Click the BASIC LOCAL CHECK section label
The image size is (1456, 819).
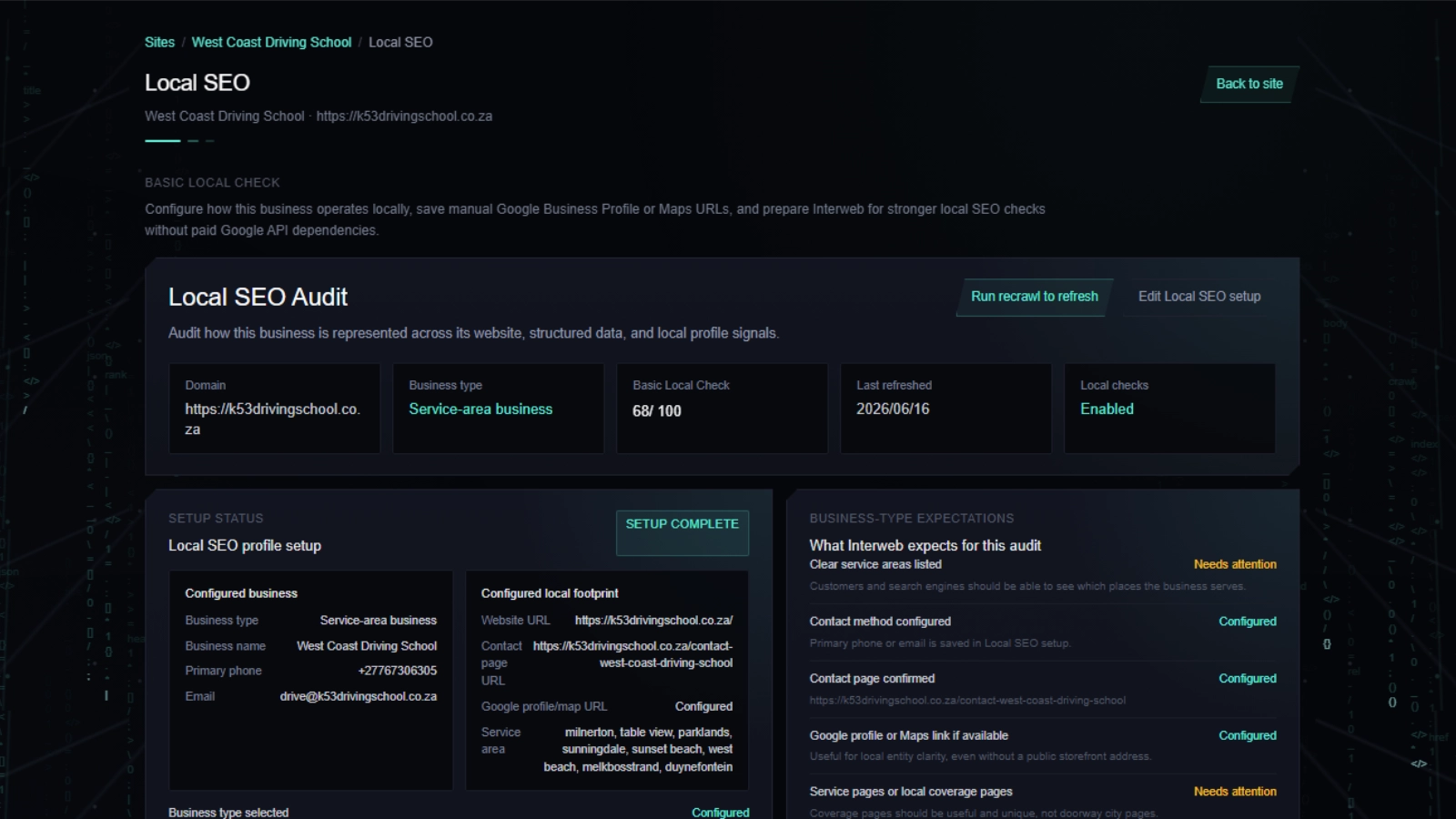[x=212, y=183]
